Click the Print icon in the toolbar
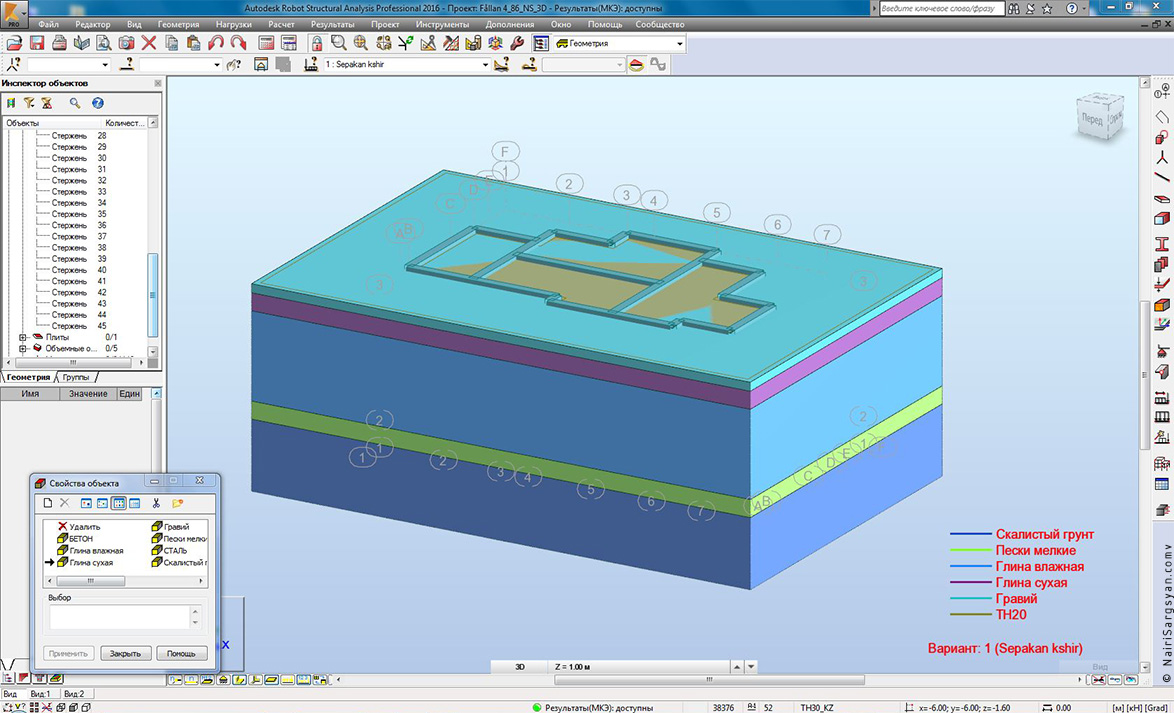1174x713 pixels. tap(60, 43)
